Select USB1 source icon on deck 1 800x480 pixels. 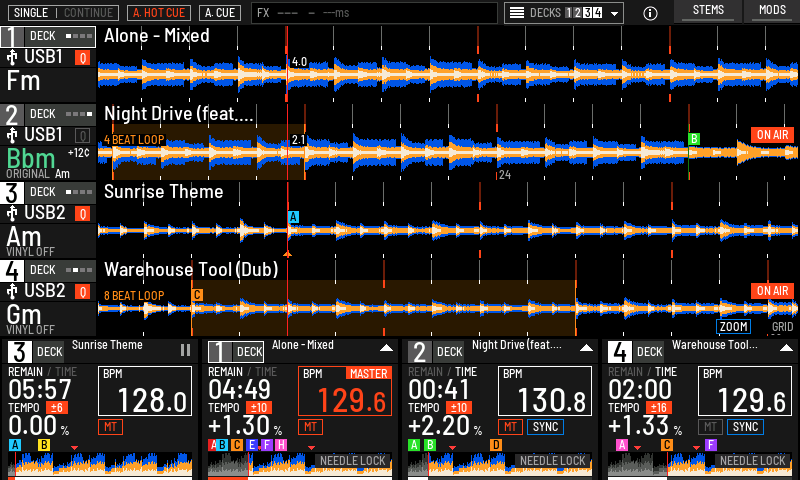pos(12,57)
